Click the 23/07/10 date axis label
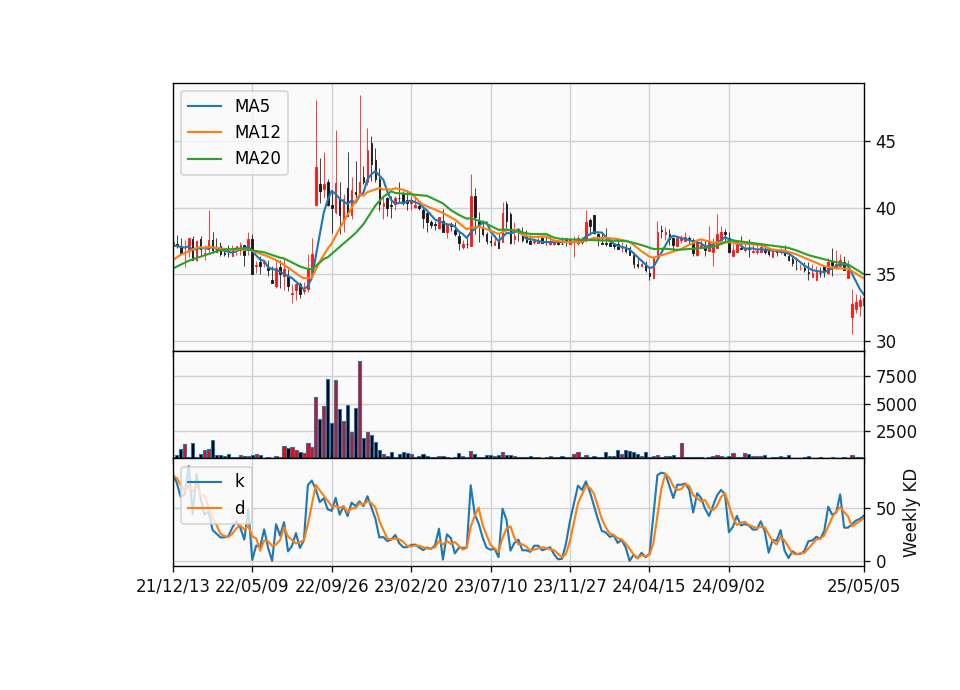960x690 pixels. (490, 586)
